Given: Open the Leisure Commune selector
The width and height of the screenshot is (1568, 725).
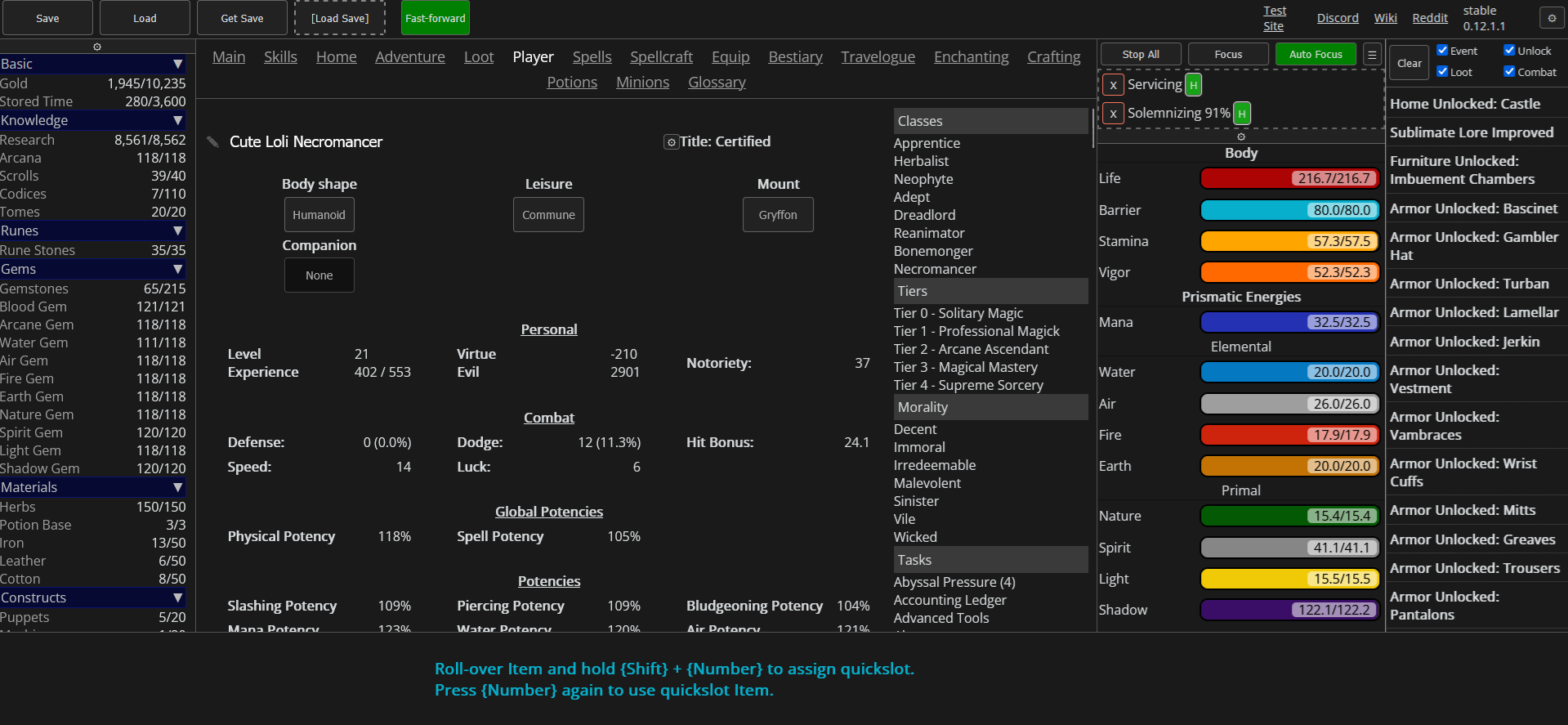Looking at the screenshot, I should pyautogui.click(x=548, y=215).
